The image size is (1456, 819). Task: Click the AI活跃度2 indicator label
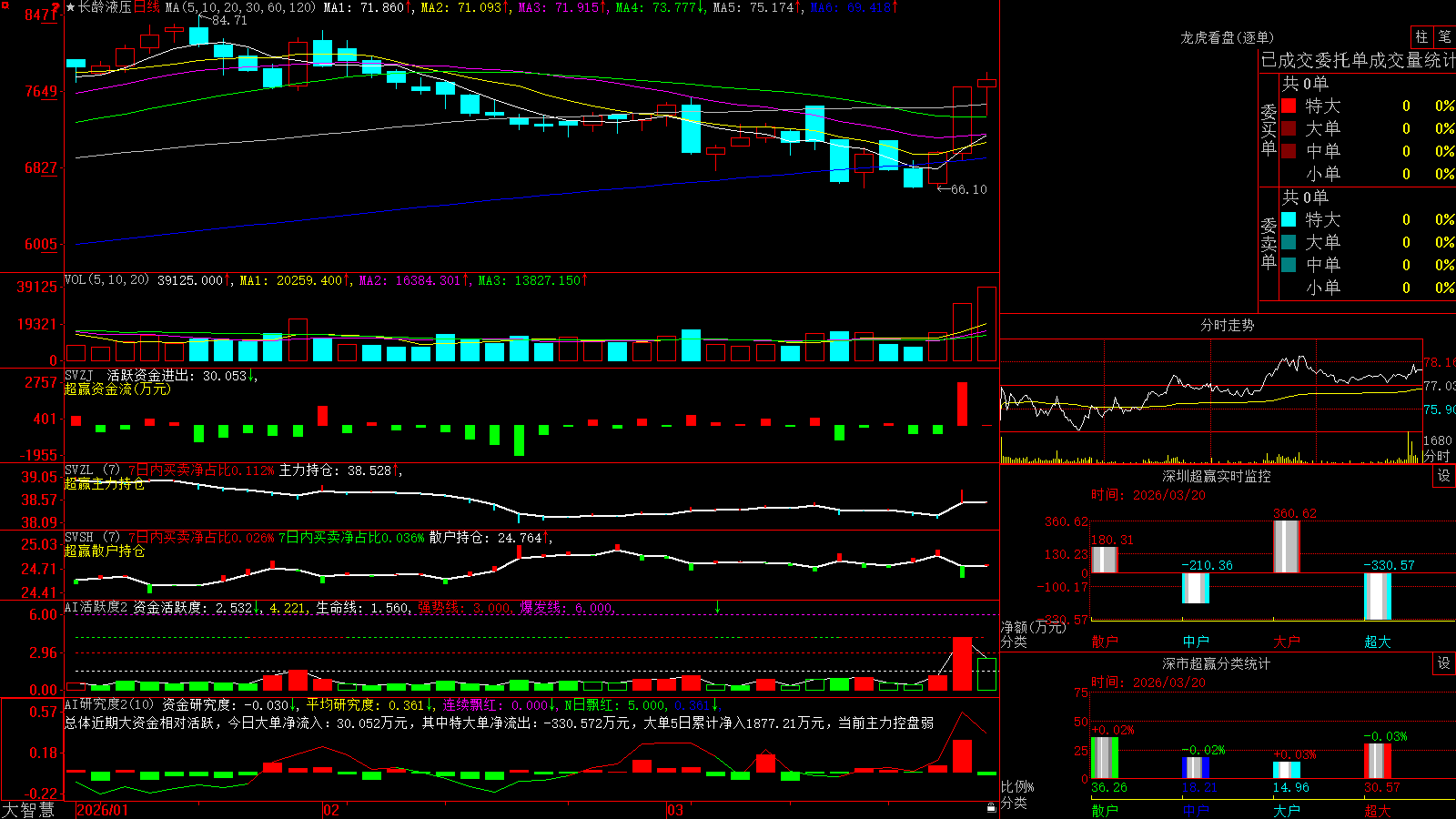point(96,607)
